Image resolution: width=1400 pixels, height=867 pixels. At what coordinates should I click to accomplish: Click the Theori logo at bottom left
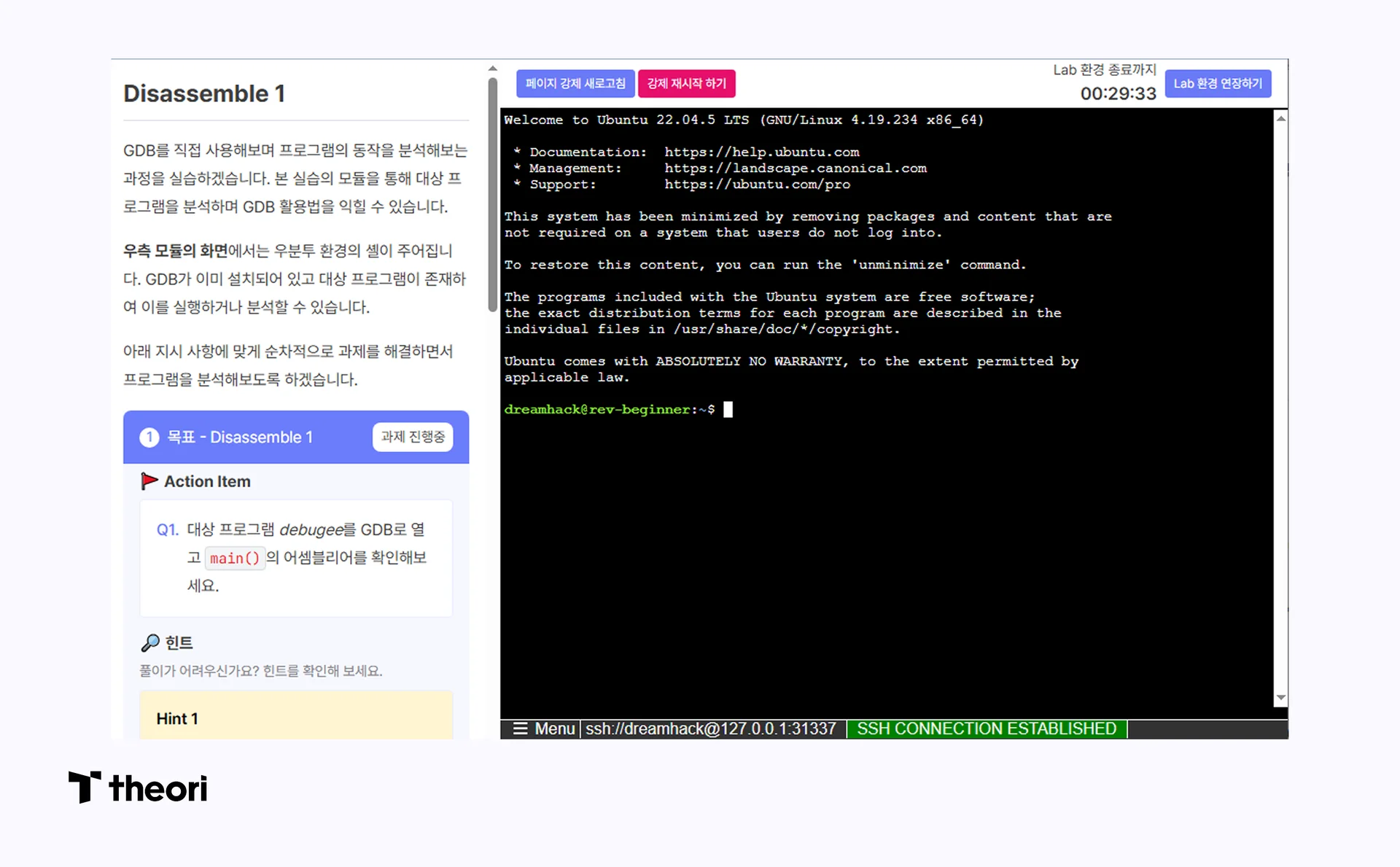tap(137, 788)
